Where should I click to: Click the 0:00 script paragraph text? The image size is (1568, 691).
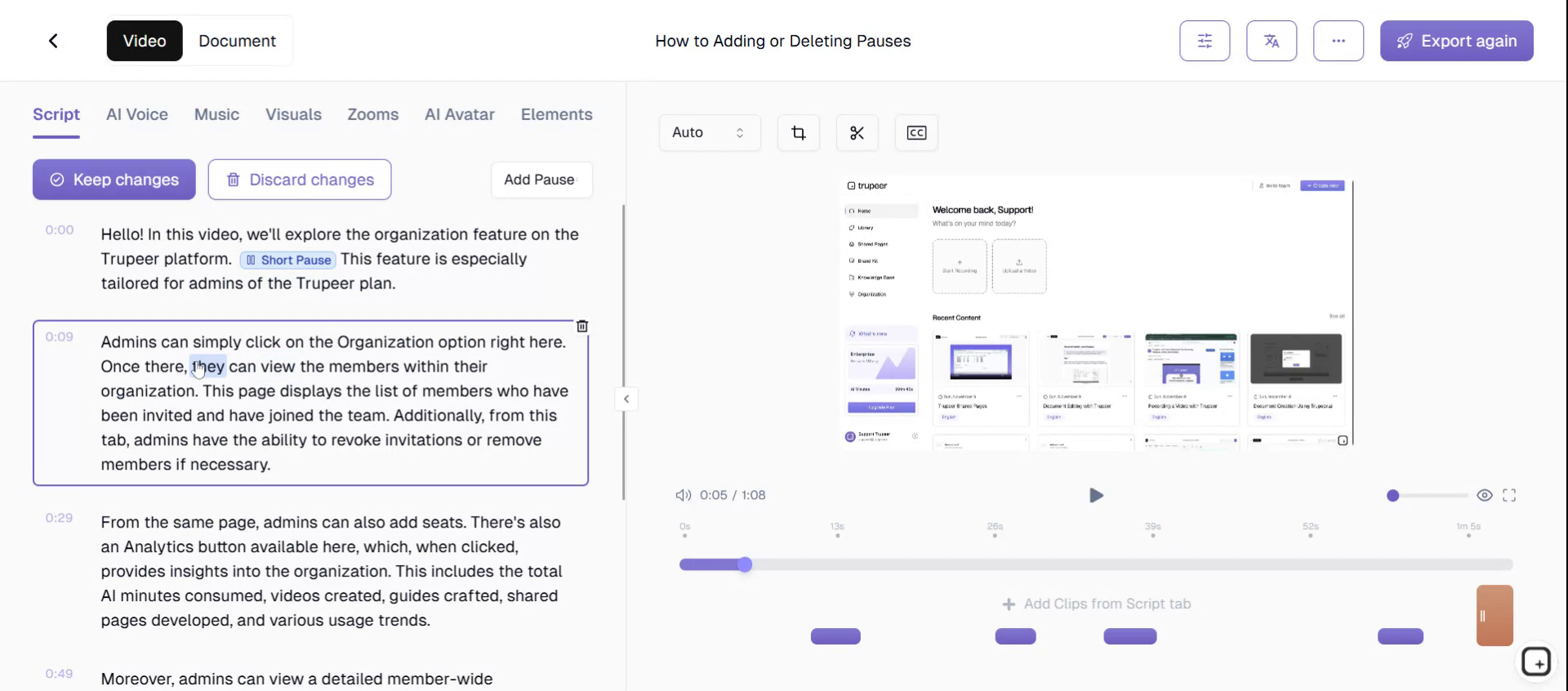(x=340, y=259)
